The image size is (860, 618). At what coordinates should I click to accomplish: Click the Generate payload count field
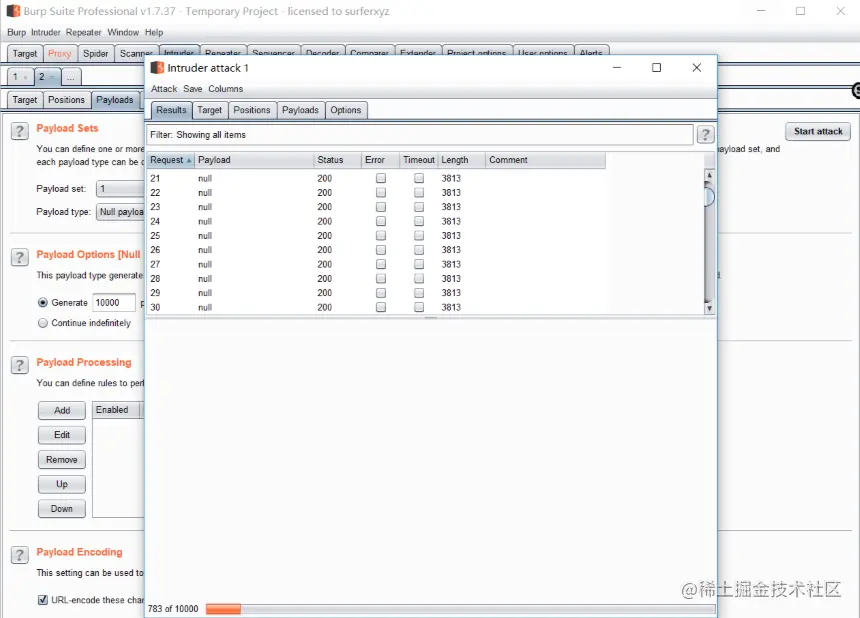point(114,303)
